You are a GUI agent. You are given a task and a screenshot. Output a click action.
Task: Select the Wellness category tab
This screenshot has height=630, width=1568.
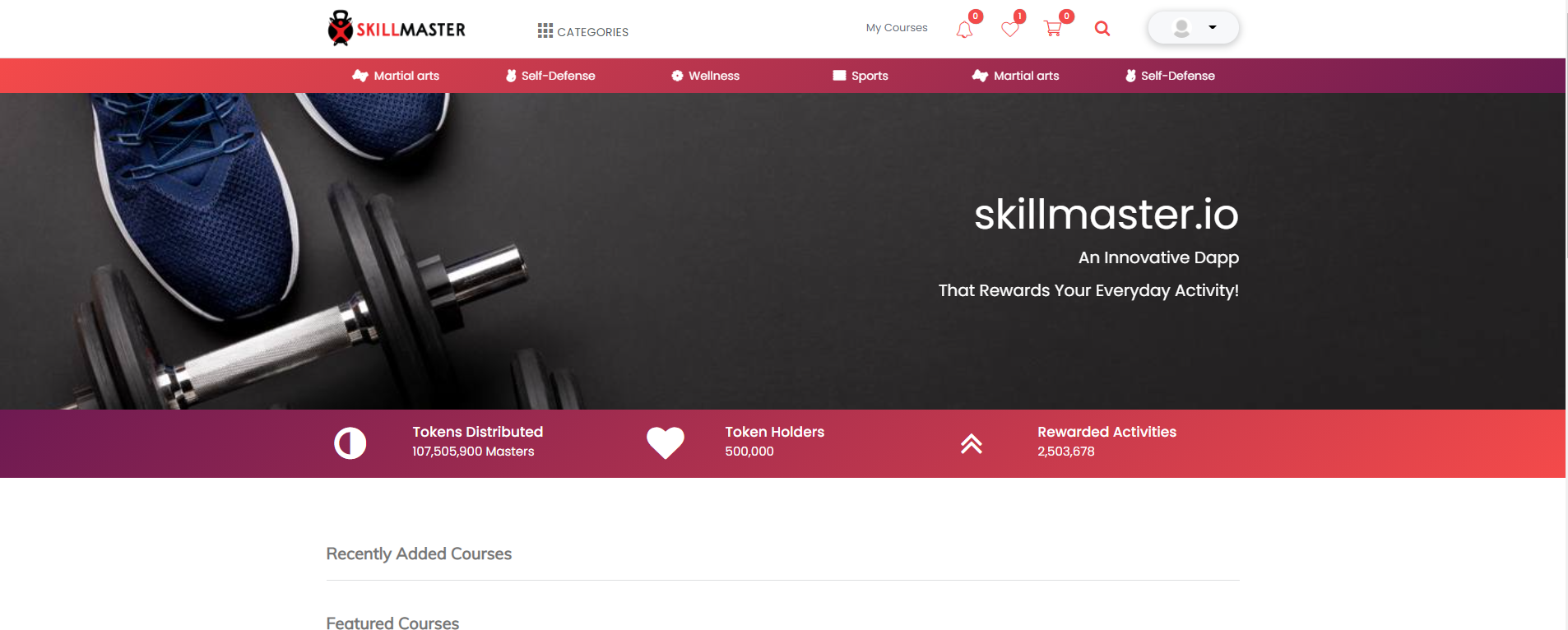(x=706, y=76)
